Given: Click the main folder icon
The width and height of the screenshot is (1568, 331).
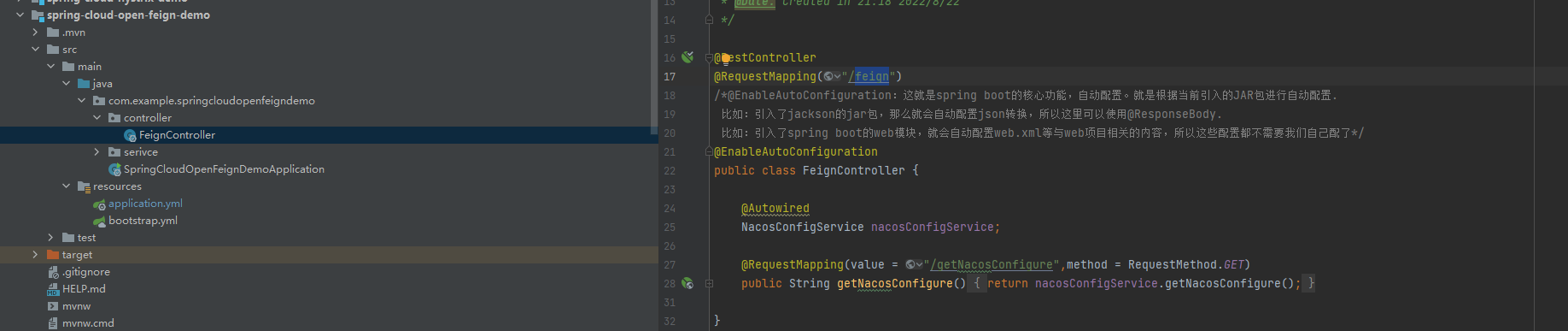Looking at the screenshot, I should pos(68,67).
